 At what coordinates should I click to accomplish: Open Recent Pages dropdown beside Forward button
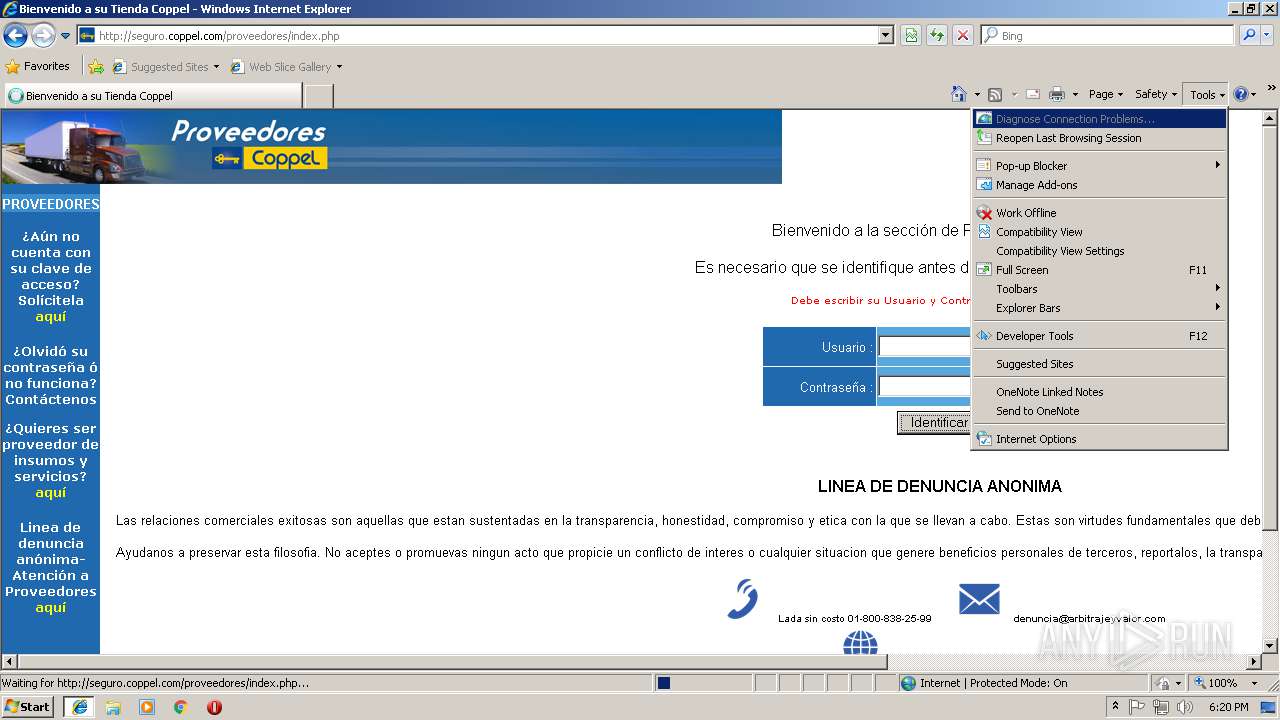point(66,36)
